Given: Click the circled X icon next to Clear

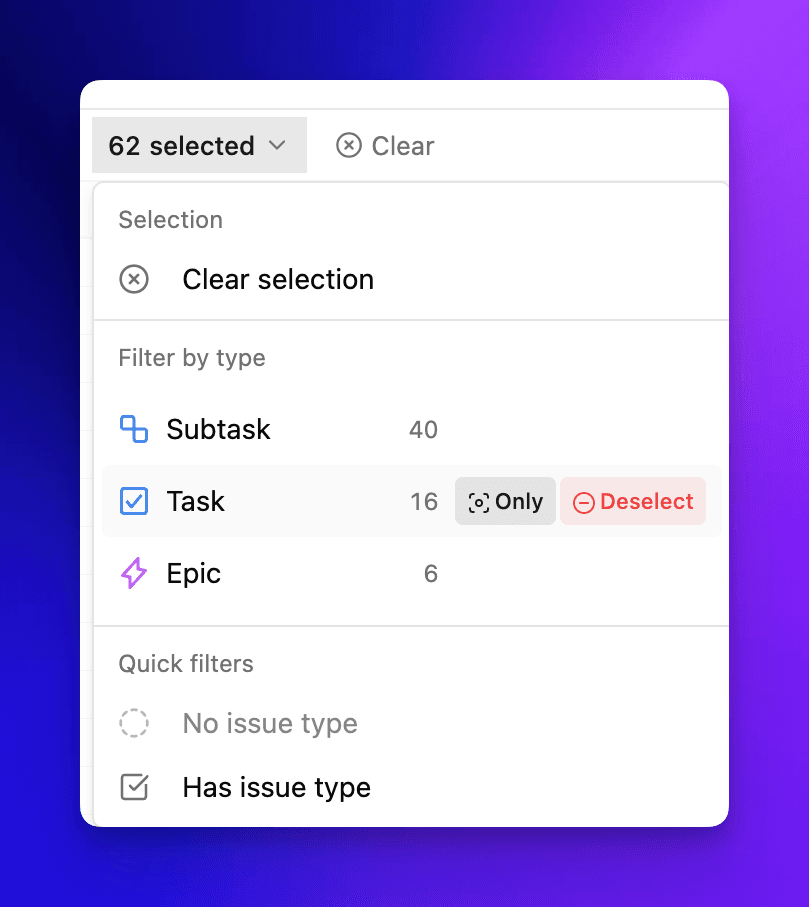Looking at the screenshot, I should [348, 145].
